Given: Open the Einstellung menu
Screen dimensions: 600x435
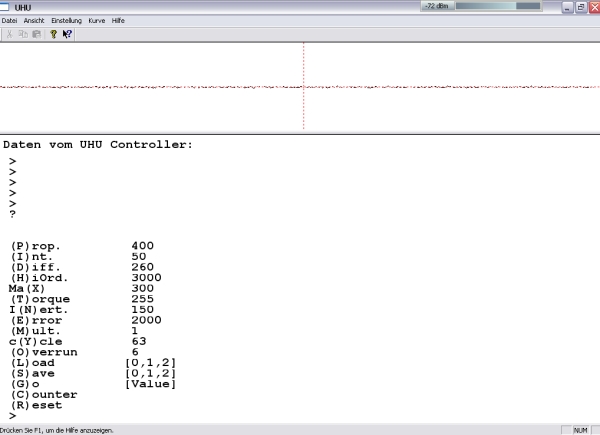Looking at the screenshot, I should tap(67, 21).
